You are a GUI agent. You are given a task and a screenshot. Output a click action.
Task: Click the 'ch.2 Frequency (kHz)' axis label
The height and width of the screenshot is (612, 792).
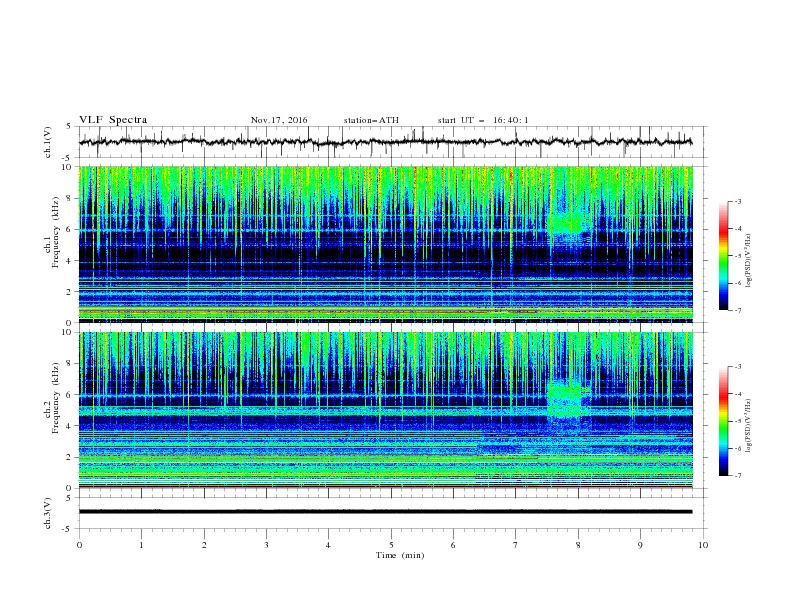(x=52, y=398)
